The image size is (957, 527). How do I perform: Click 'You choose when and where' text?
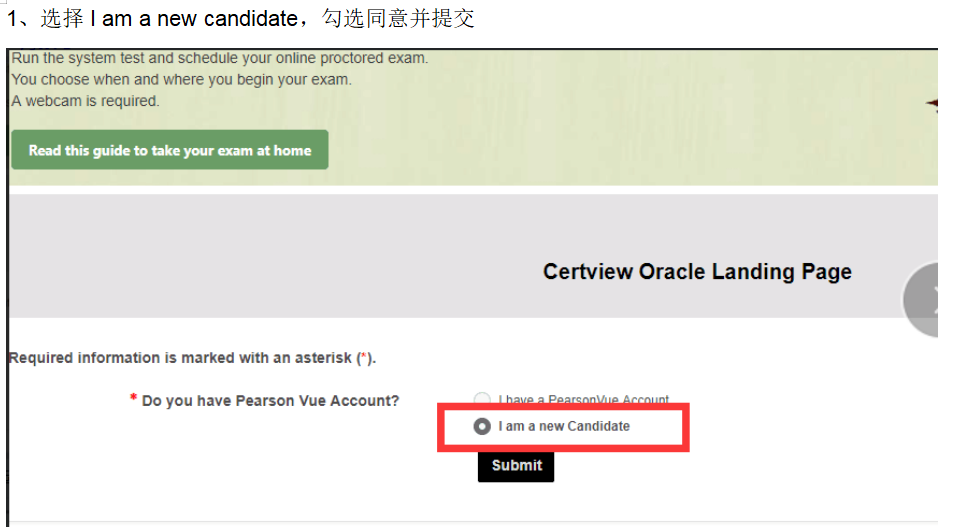181,80
